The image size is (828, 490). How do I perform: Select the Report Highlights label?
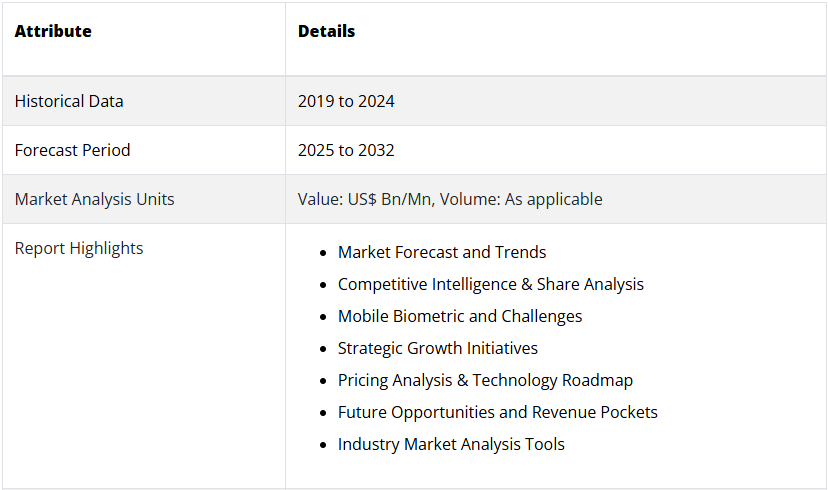pos(79,248)
